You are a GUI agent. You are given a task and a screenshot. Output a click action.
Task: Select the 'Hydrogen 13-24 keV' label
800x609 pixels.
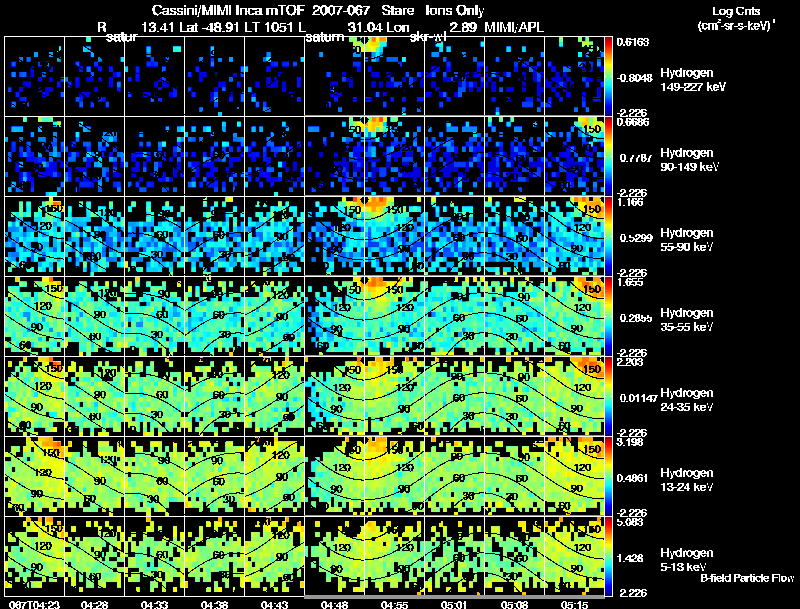(x=687, y=480)
